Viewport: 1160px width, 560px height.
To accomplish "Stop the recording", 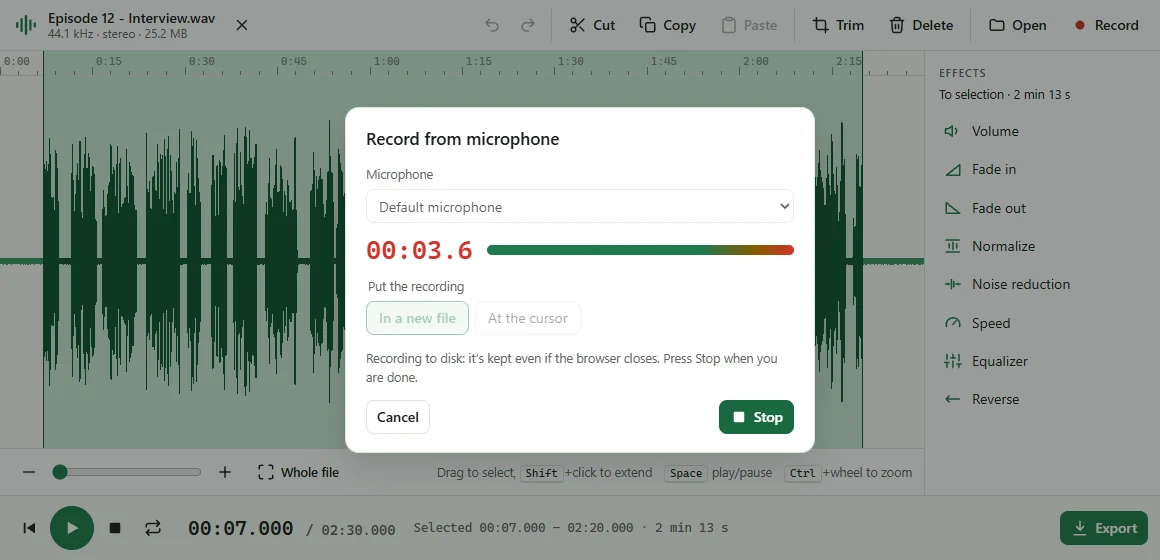I will pos(756,417).
